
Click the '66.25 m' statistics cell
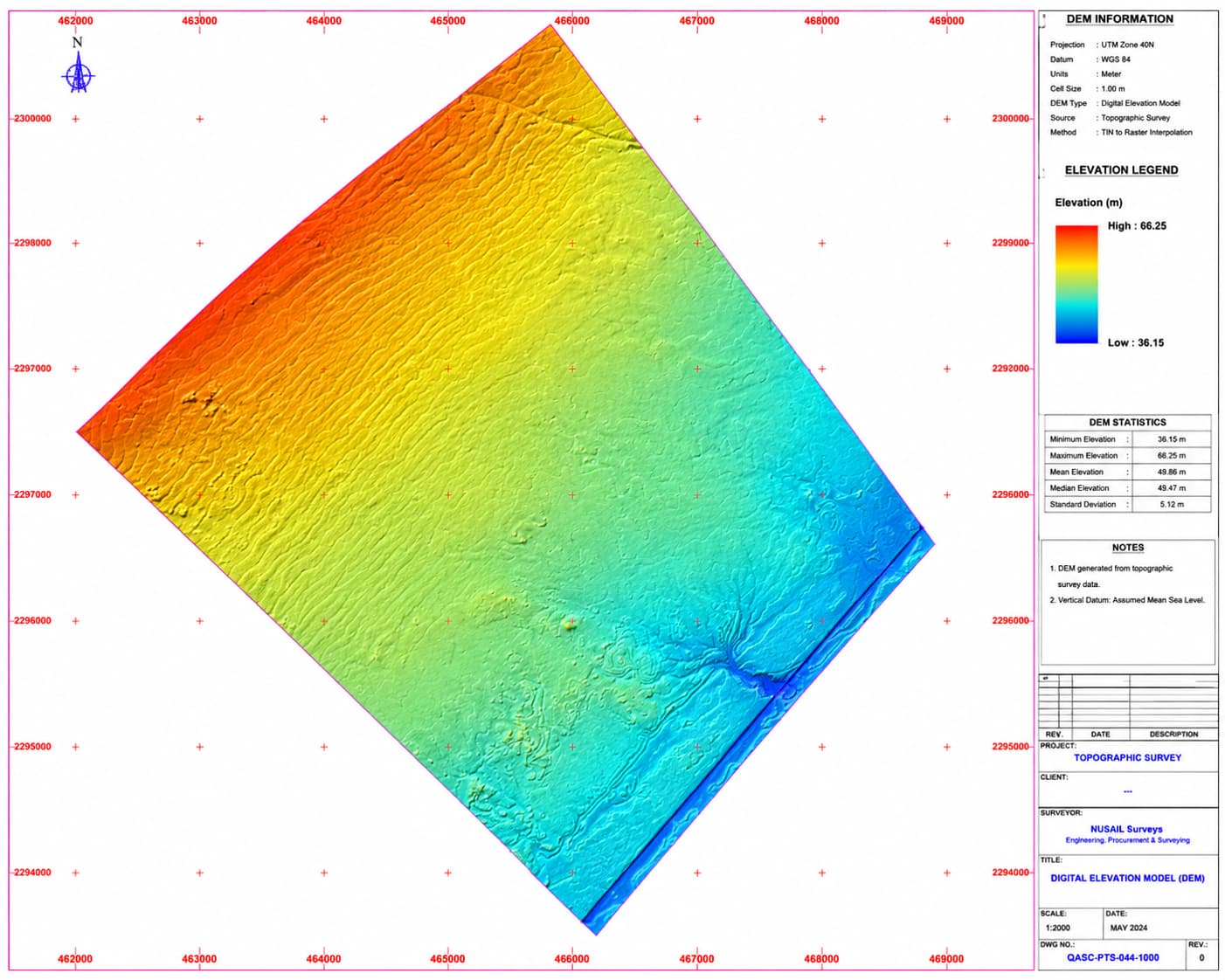coord(1172,456)
